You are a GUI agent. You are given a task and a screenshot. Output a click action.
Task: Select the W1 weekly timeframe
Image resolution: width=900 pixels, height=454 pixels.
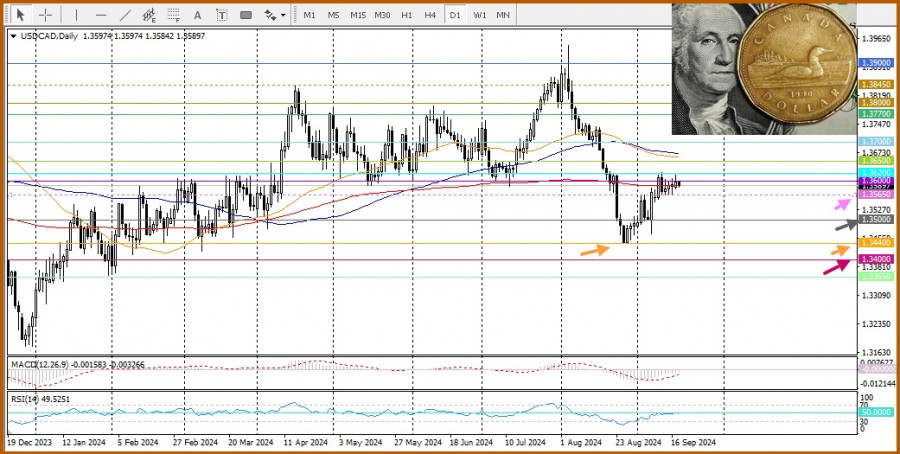point(480,15)
